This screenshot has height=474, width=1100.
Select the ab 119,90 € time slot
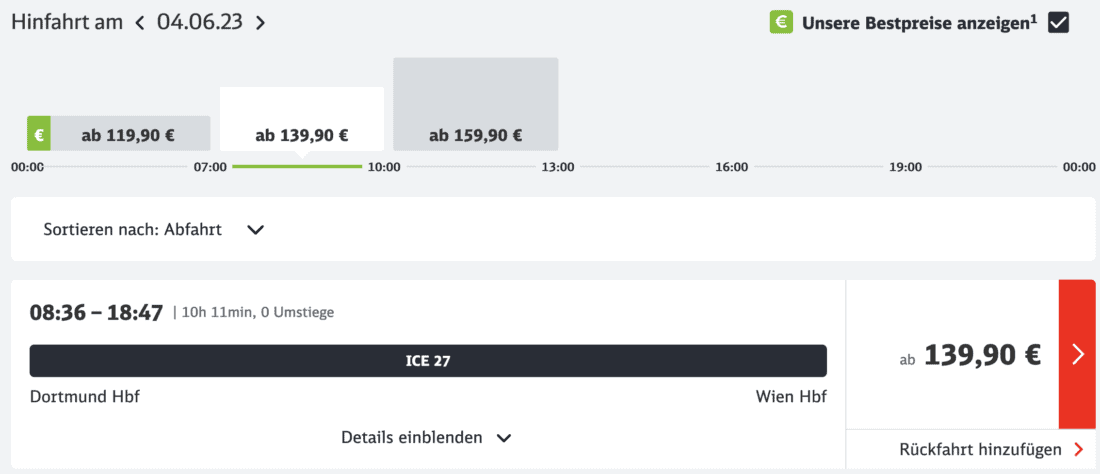(129, 134)
